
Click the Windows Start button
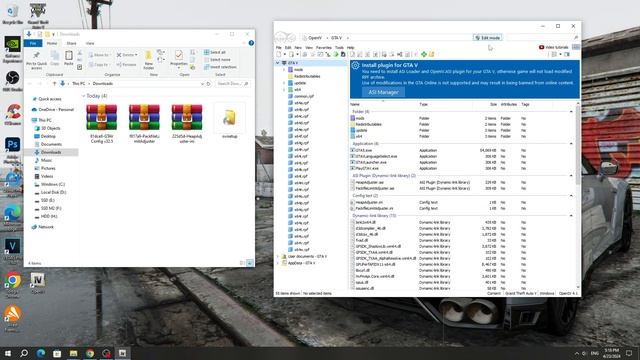point(8,353)
